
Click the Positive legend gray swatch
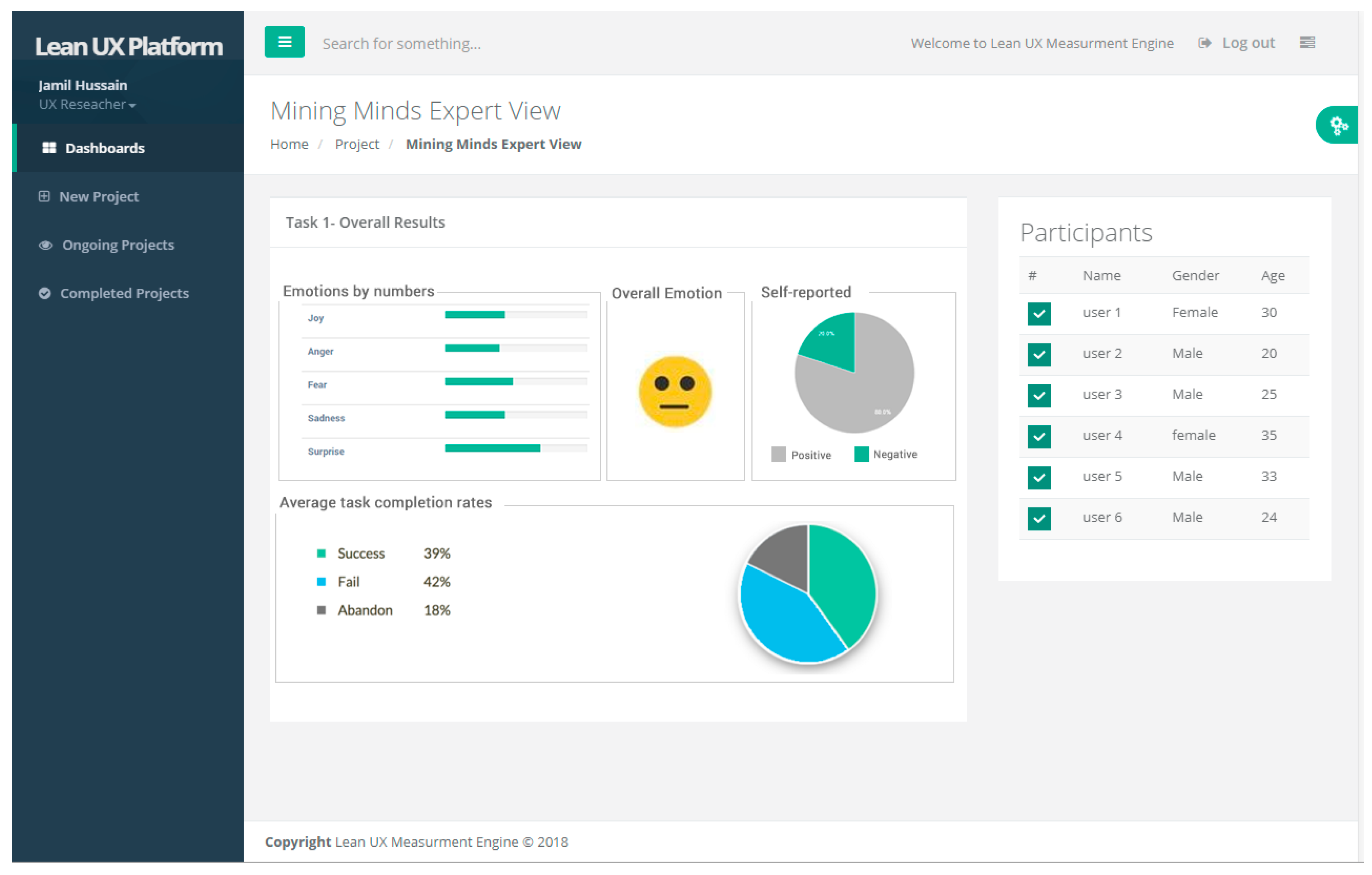point(778,454)
